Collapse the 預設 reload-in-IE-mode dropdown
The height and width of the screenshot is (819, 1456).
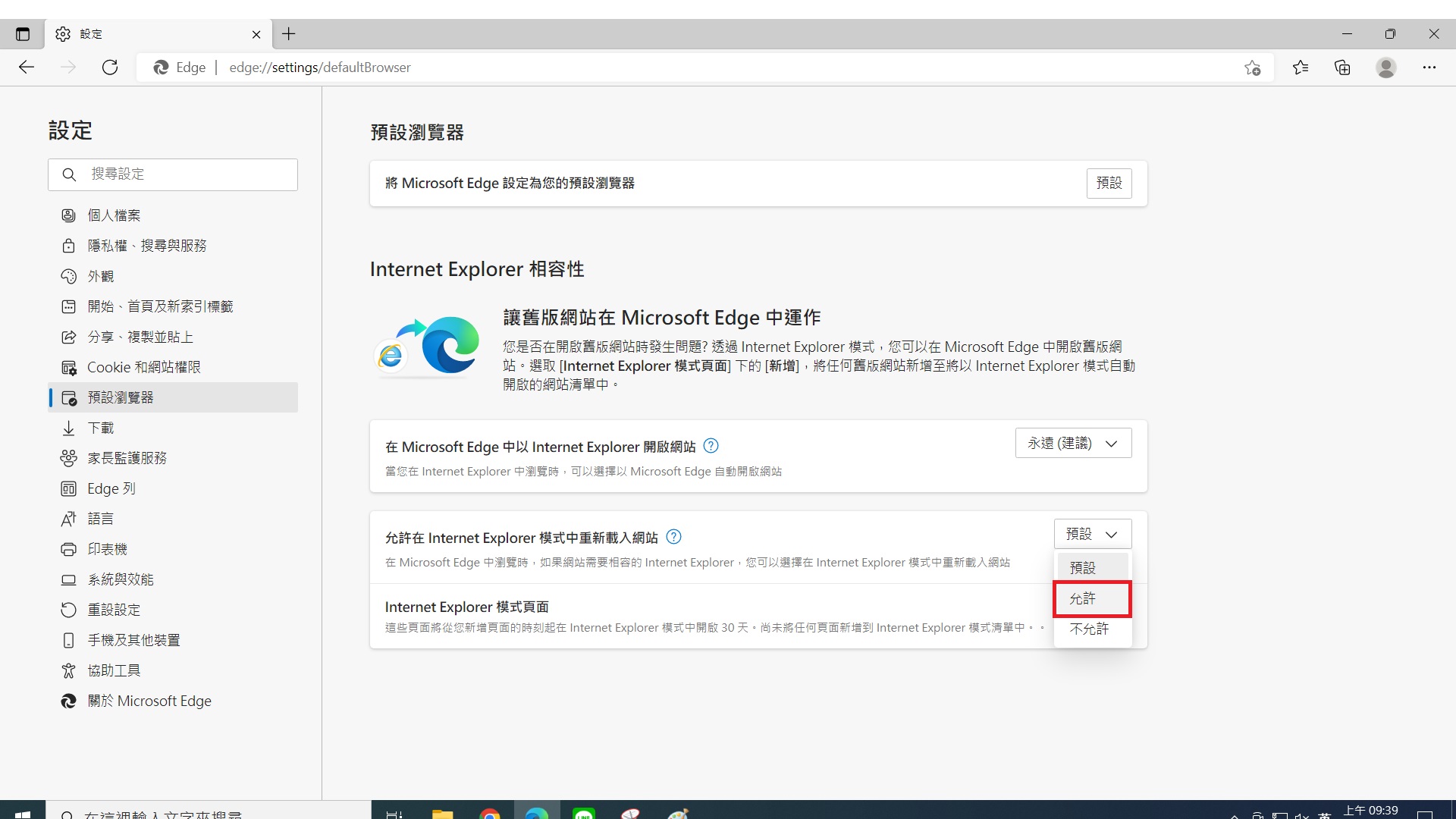point(1093,534)
